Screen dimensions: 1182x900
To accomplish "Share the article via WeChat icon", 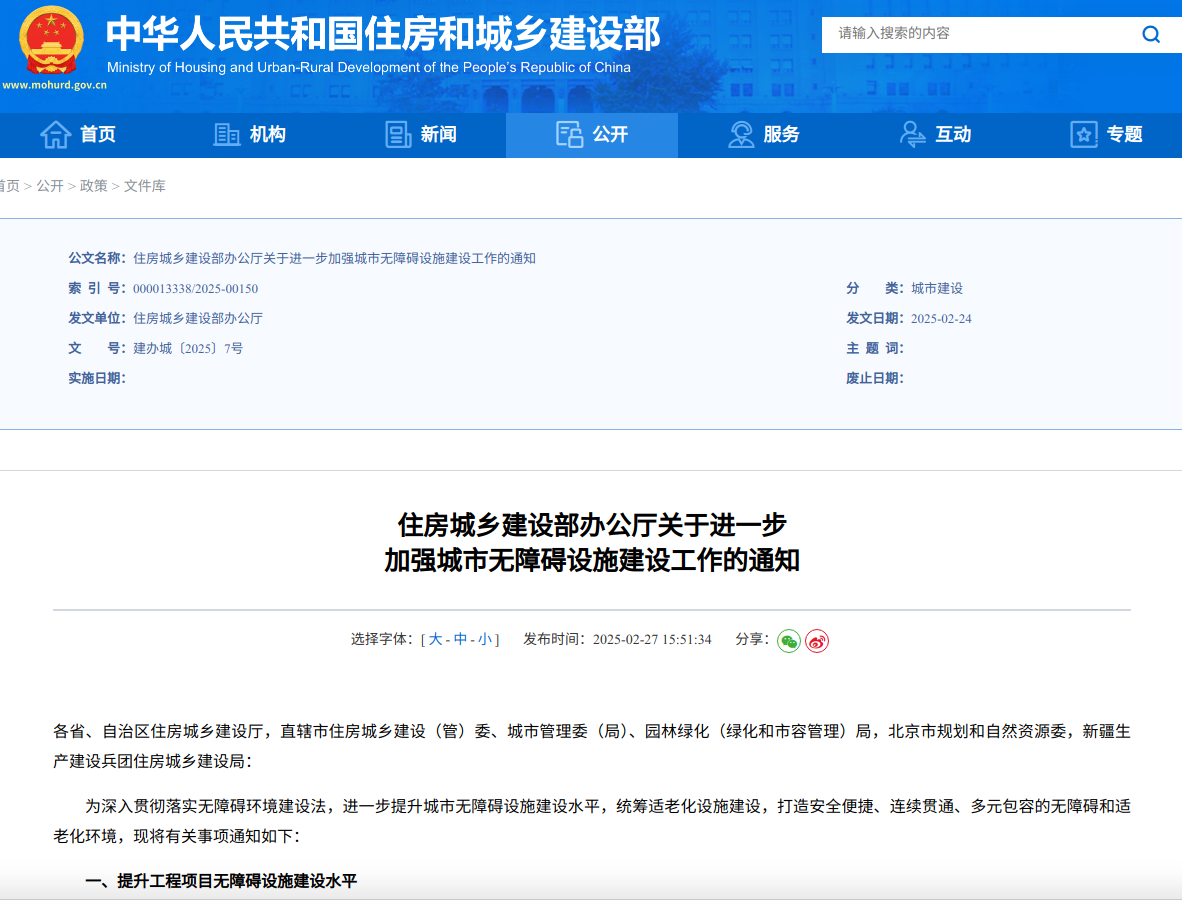I will [789, 641].
